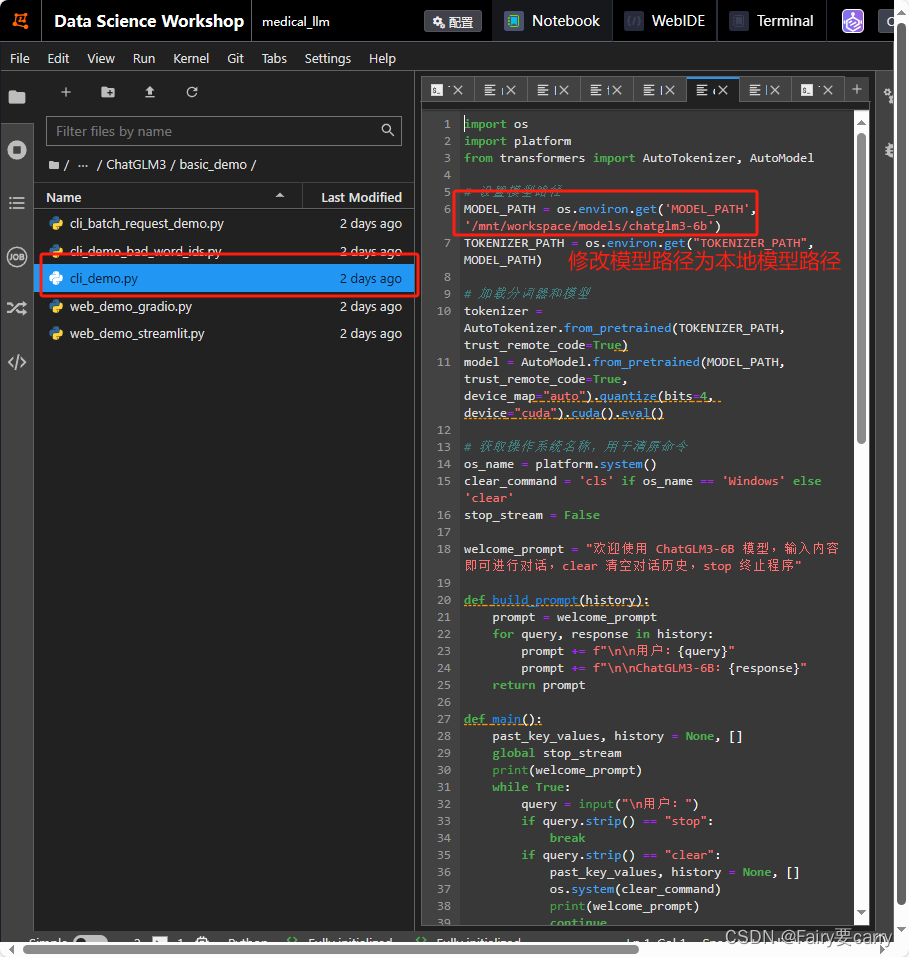
Task: Expand the collapsed '...' breadcrumb path
Action: point(83,165)
